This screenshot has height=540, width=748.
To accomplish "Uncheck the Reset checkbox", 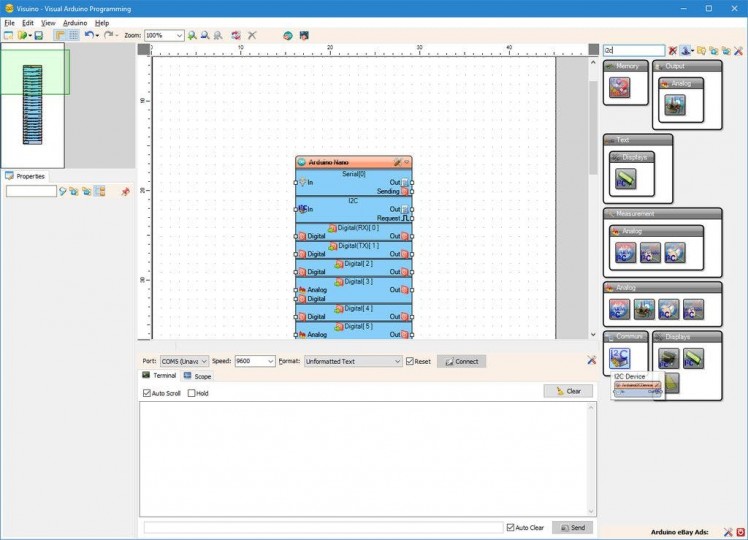I will [x=410, y=361].
